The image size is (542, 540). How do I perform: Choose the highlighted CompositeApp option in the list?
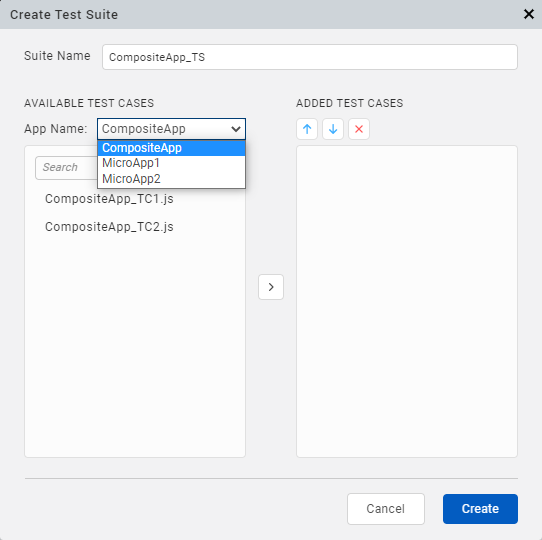pos(171,148)
